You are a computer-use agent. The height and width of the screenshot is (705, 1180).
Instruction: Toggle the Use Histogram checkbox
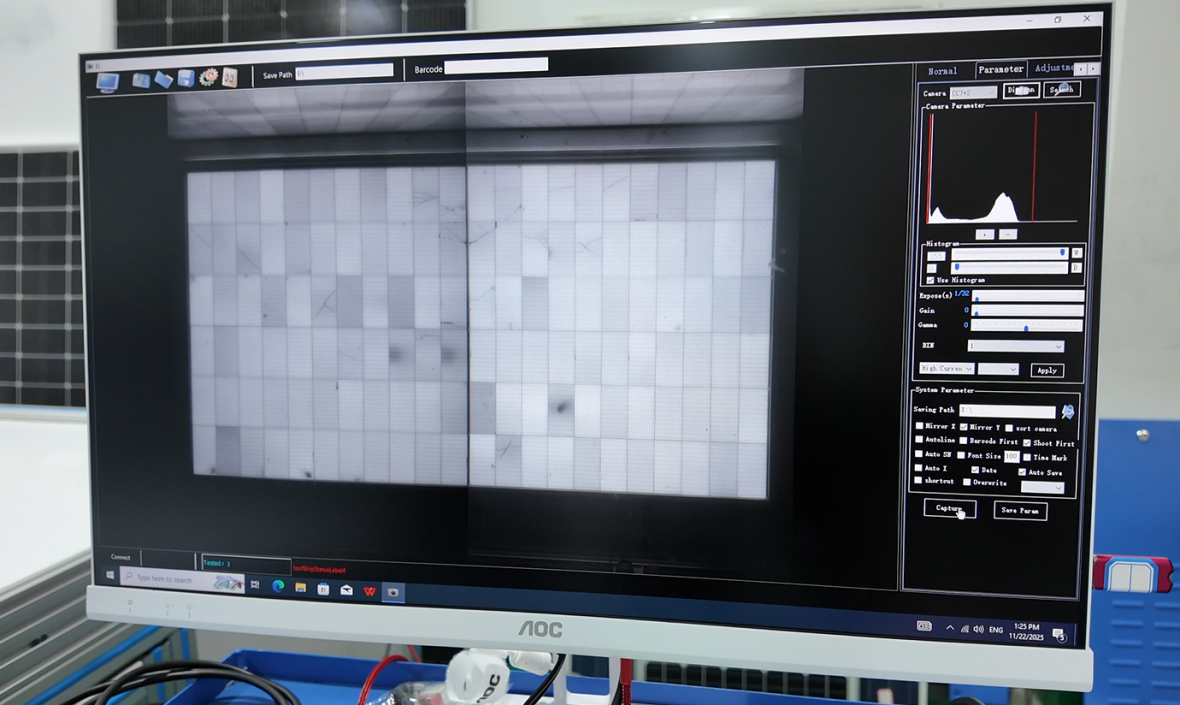(931, 281)
